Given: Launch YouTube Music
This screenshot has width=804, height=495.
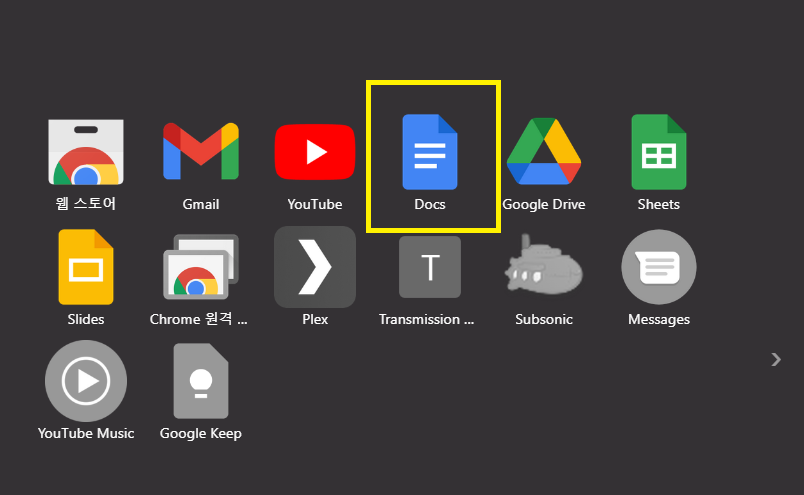Looking at the screenshot, I should coord(86,381).
